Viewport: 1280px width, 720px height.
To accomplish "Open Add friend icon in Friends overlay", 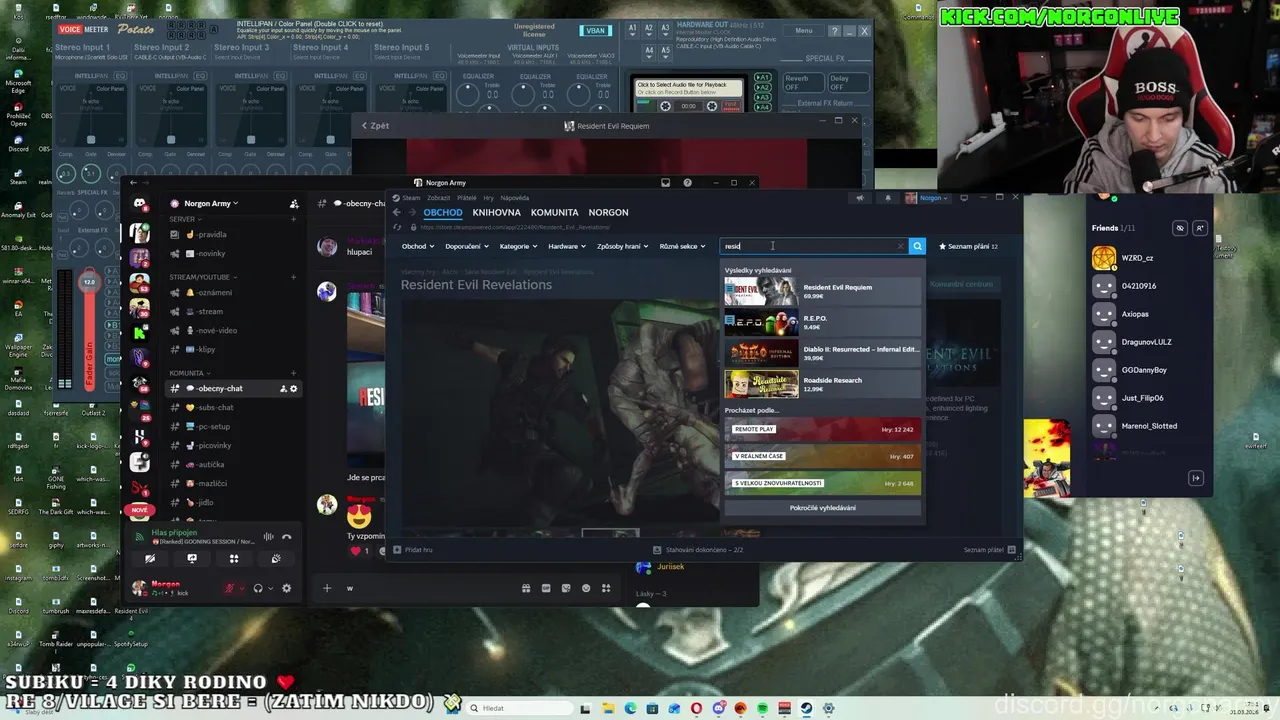I will point(1200,228).
